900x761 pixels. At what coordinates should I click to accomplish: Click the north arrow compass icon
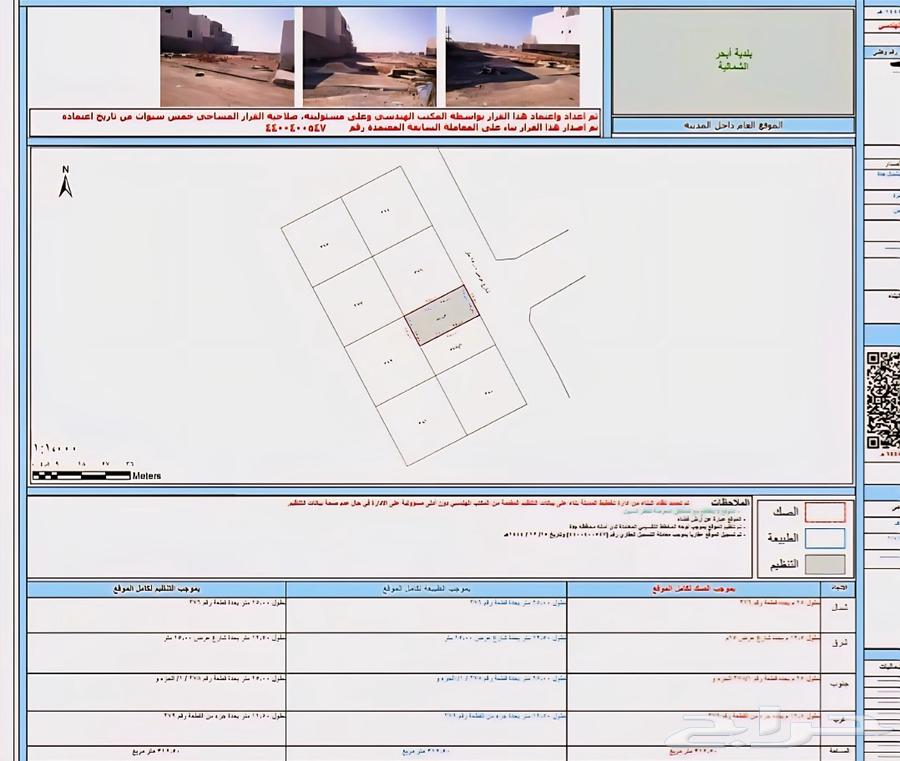click(65, 182)
